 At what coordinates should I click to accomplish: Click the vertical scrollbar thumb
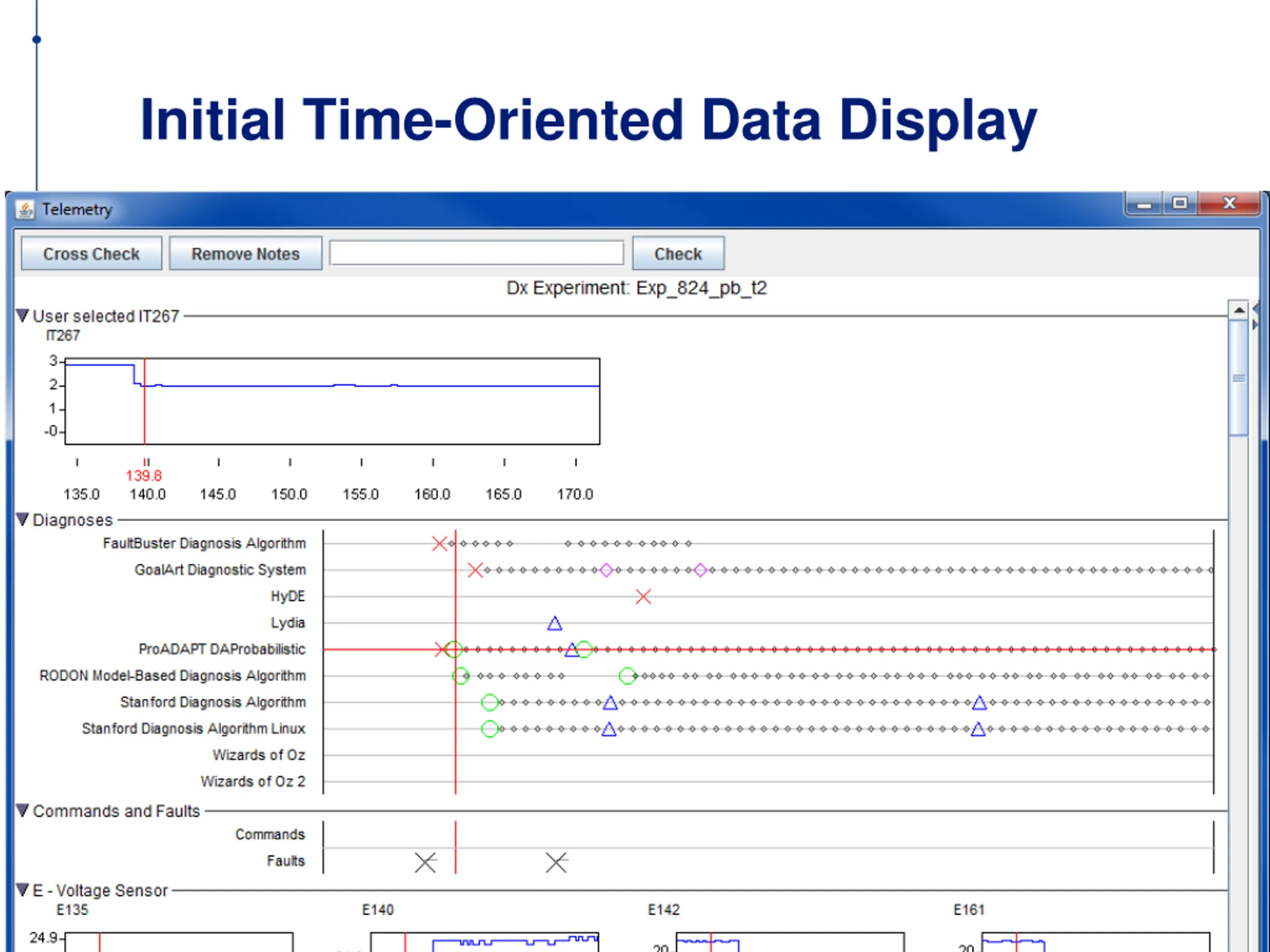tap(1238, 378)
